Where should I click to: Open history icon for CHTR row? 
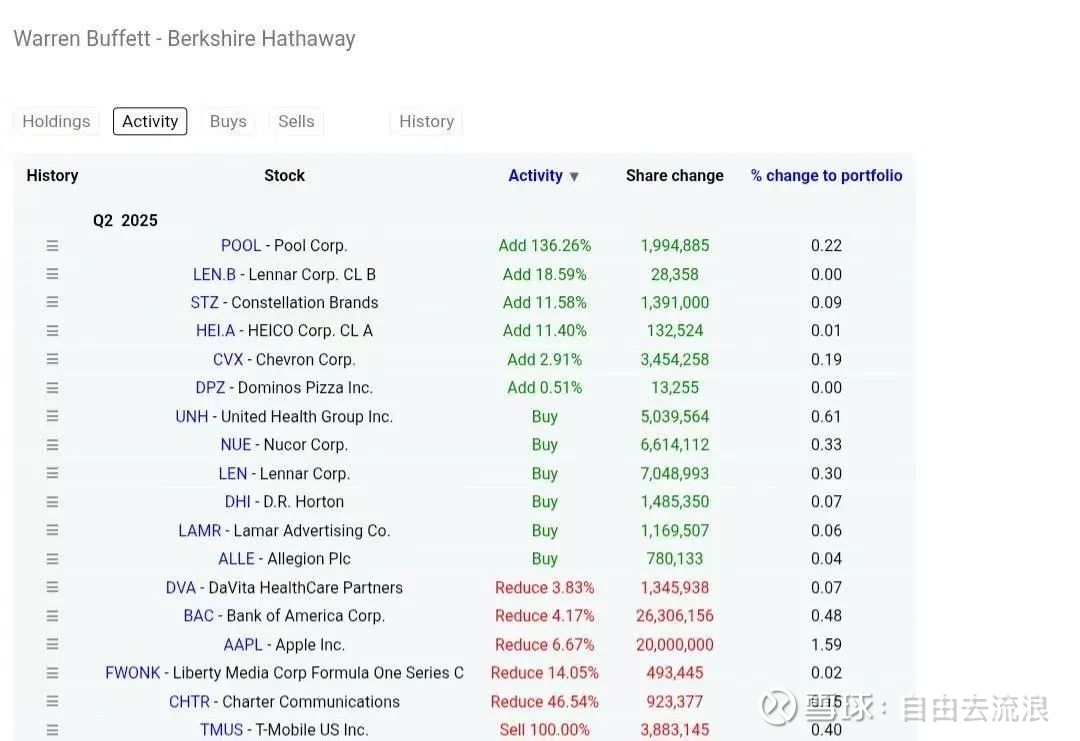point(52,701)
